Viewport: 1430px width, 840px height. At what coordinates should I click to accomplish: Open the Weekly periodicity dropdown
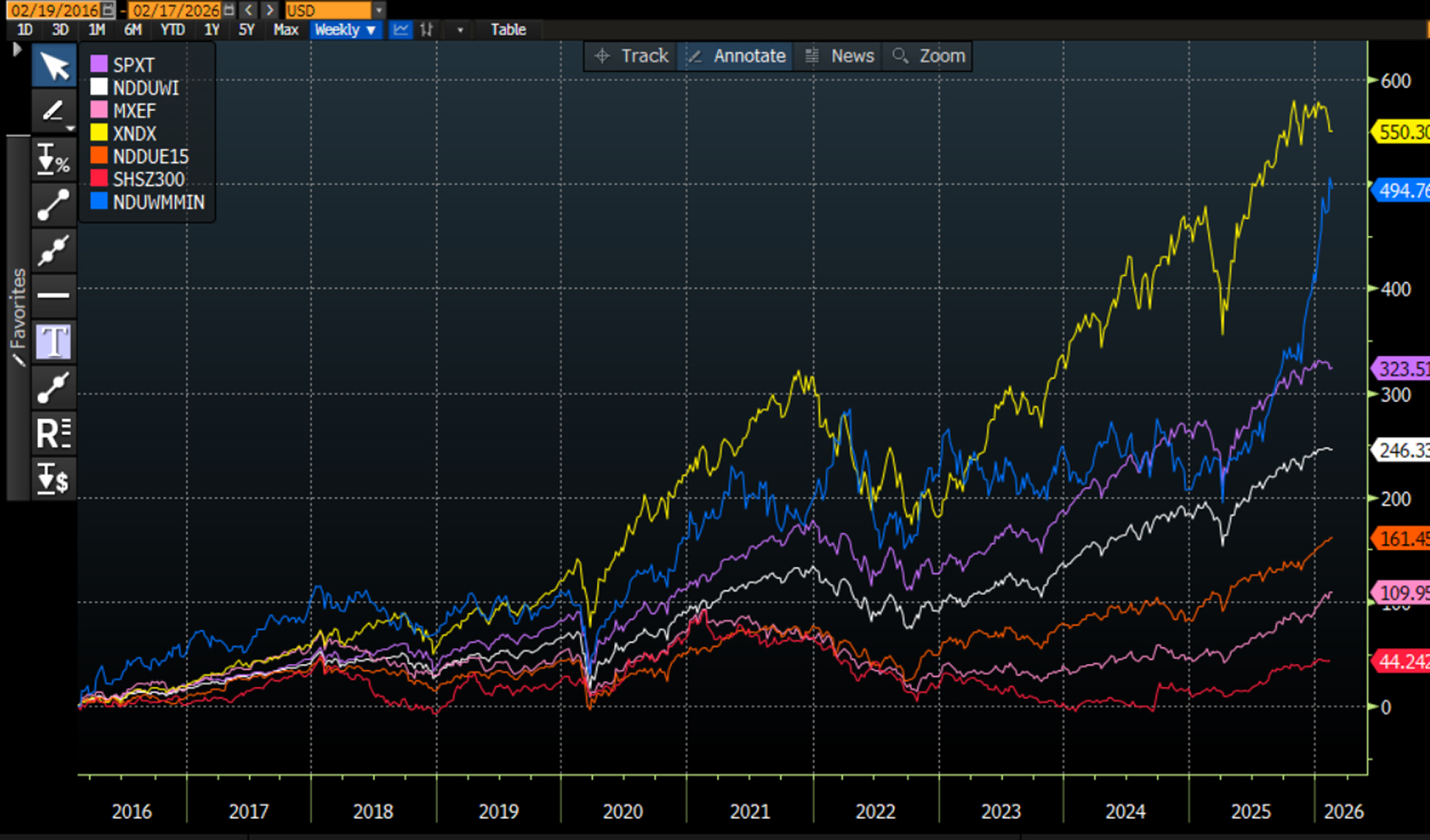346,30
